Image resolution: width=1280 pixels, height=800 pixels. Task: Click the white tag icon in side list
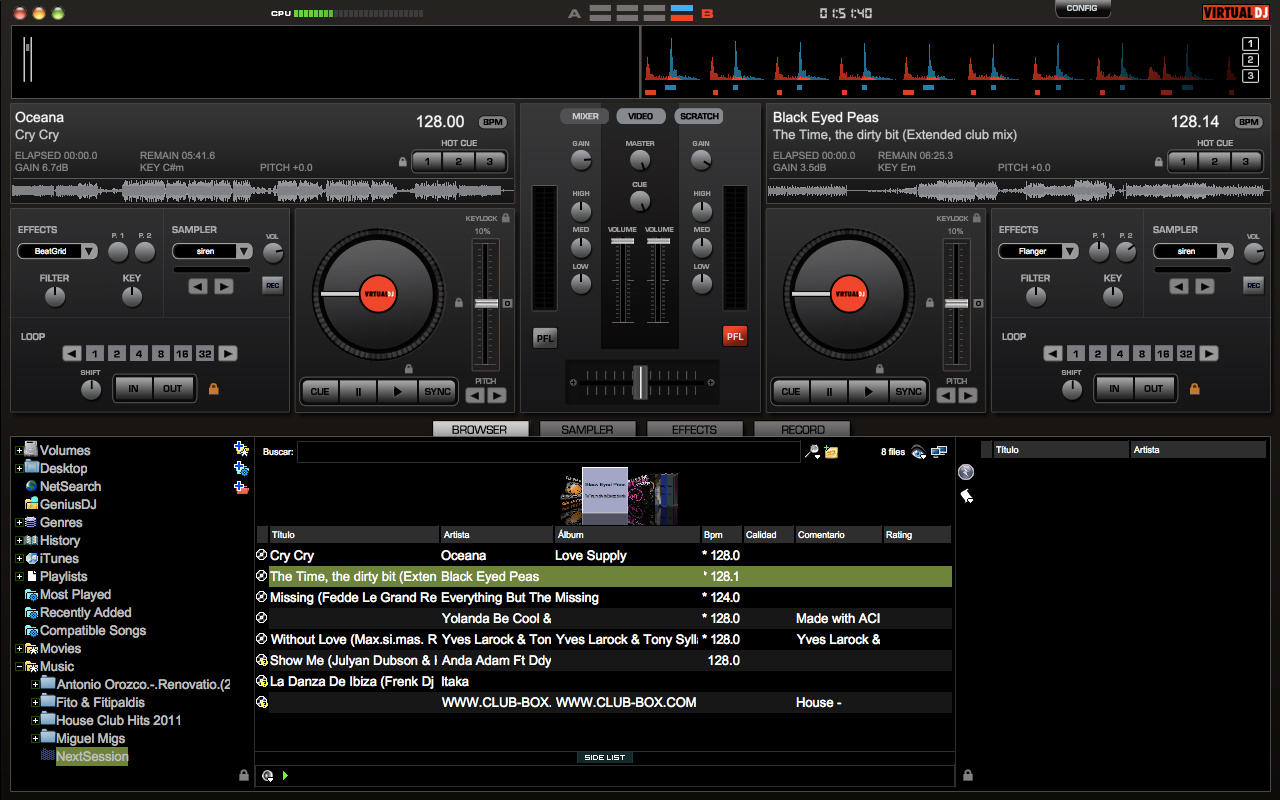tap(966, 496)
